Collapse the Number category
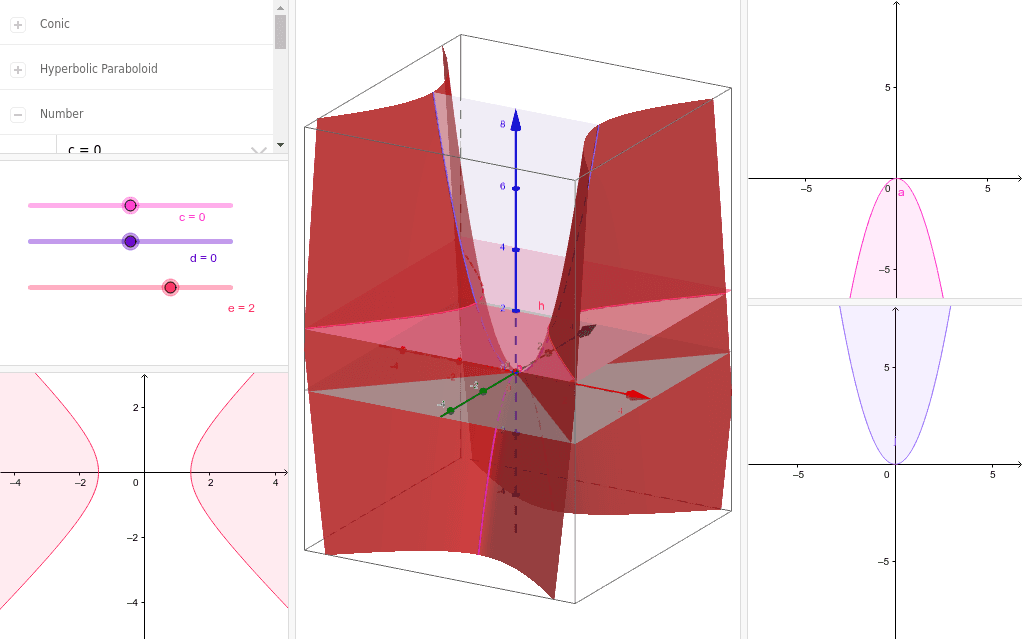1024x641 pixels. (18, 115)
